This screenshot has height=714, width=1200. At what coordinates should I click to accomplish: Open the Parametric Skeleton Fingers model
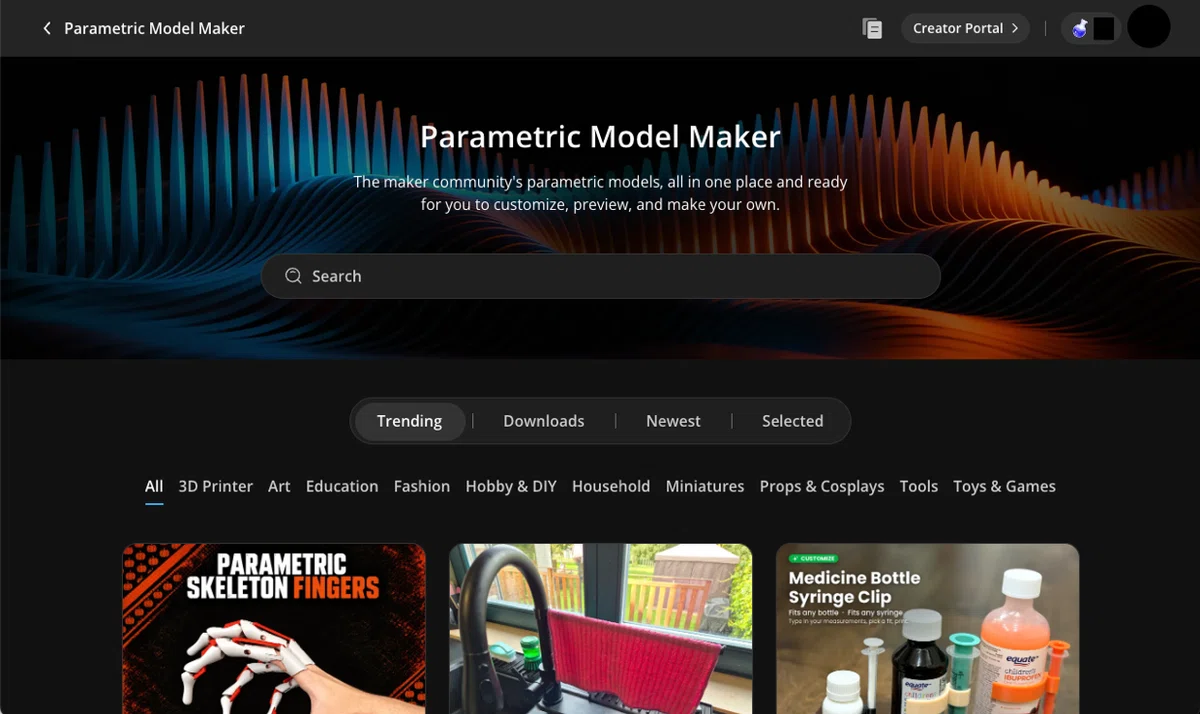pyautogui.click(x=274, y=629)
